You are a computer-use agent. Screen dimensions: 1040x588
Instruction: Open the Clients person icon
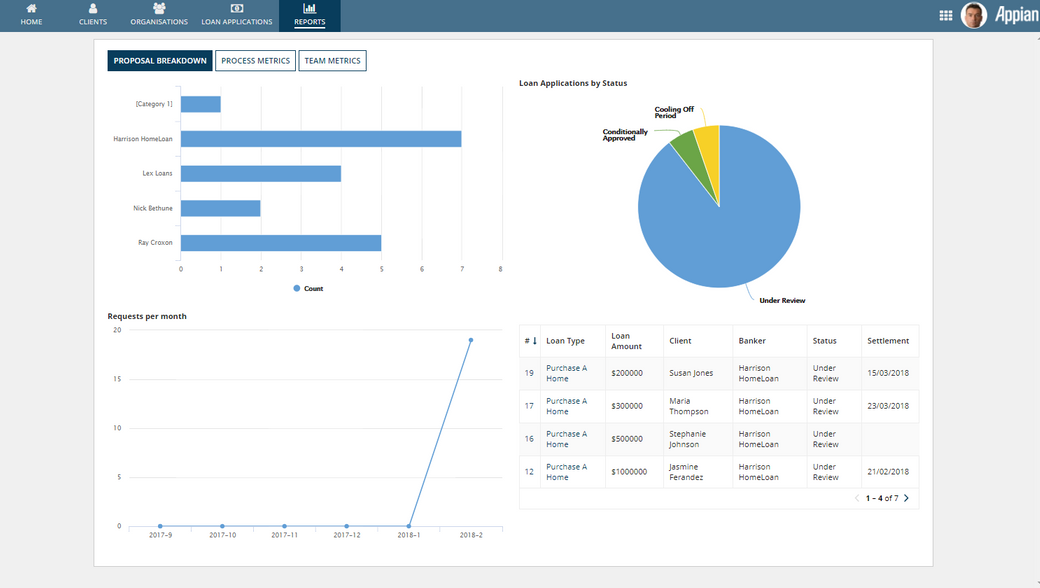tap(93, 9)
